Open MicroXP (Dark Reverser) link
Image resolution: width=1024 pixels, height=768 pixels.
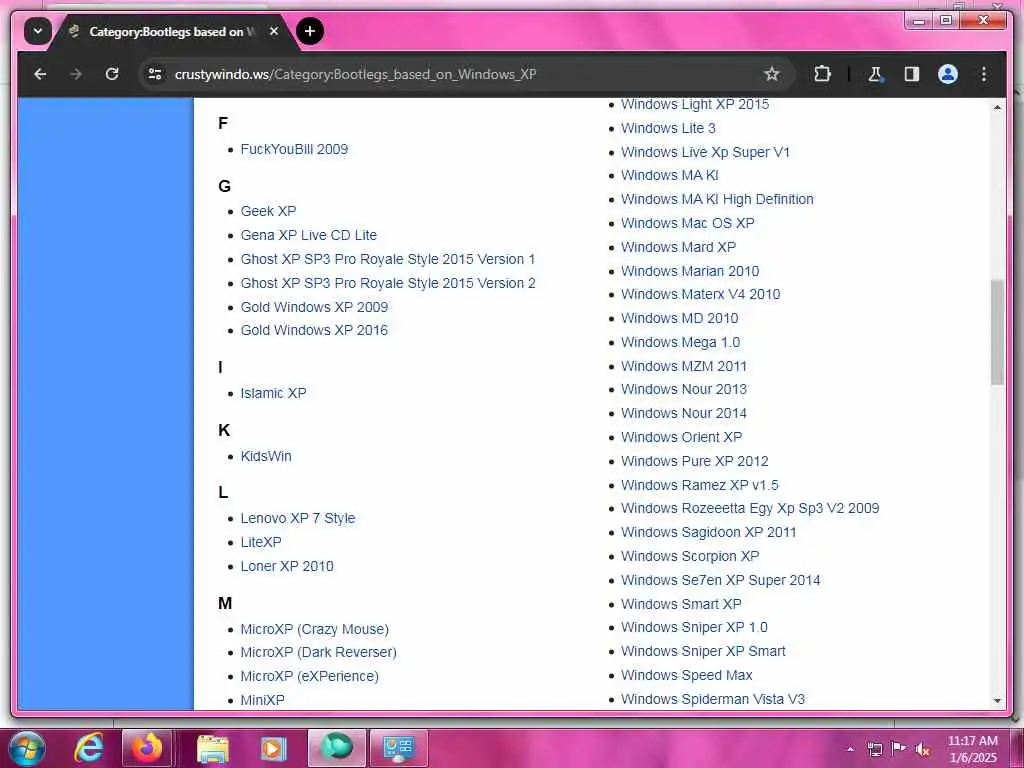[x=319, y=652]
